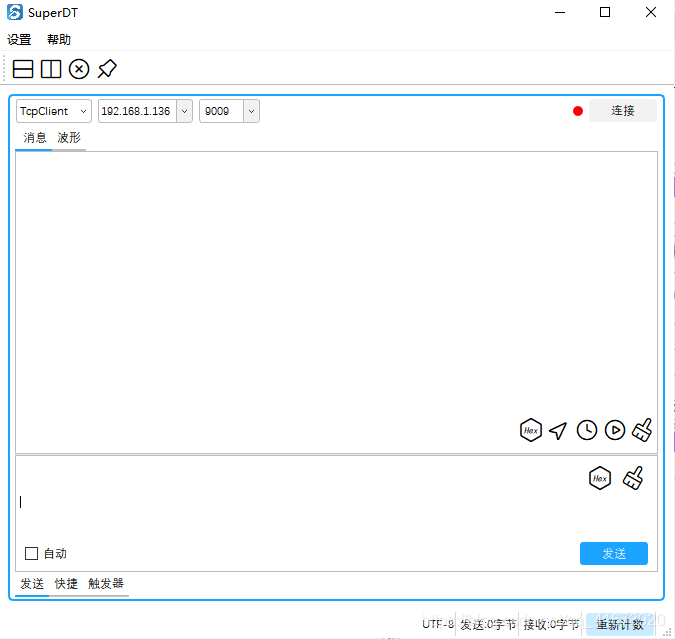Expand the IP address dropdown arrow
The height and width of the screenshot is (639, 675).
point(184,111)
